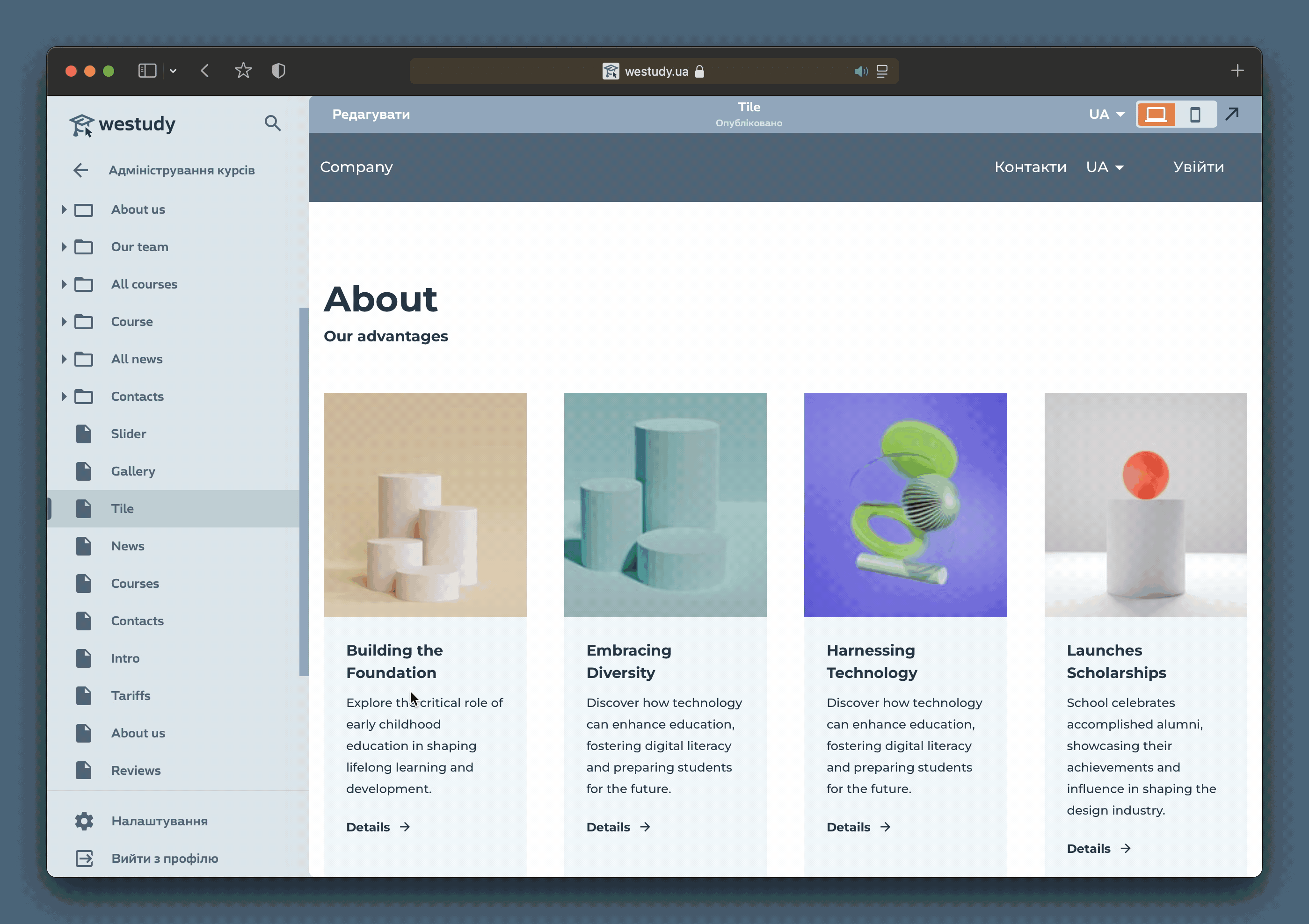Screen dimensions: 1309x924
Task: Select the All courses folder icon
Action: tap(84, 284)
